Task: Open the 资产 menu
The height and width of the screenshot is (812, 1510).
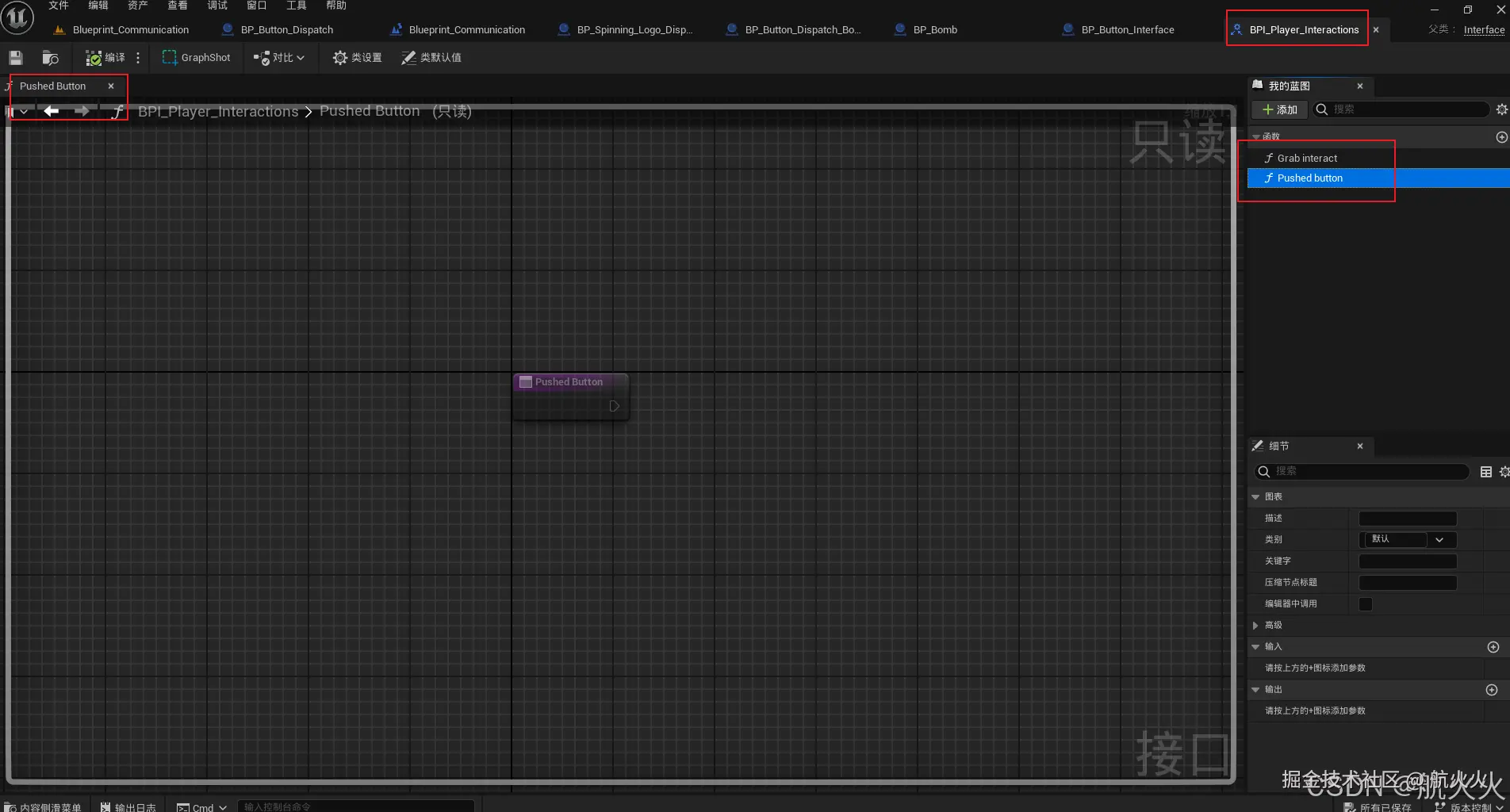Action: [x=138, y=6]
